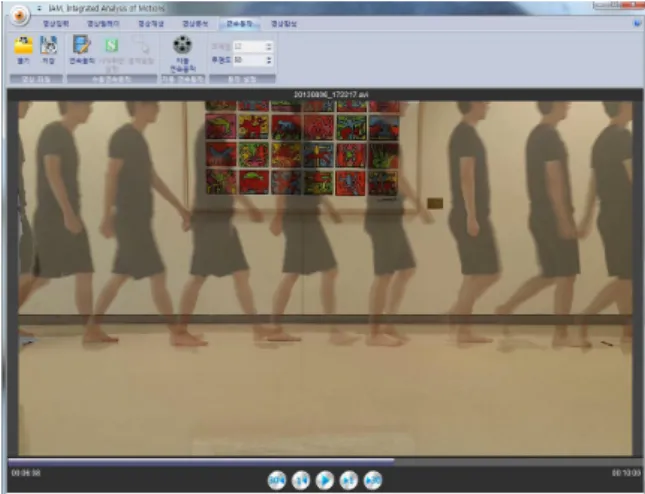The image size is (645, 494).
Task: Click the video progress seek bar
Action: pyautogui.click(x=325, y=462)
